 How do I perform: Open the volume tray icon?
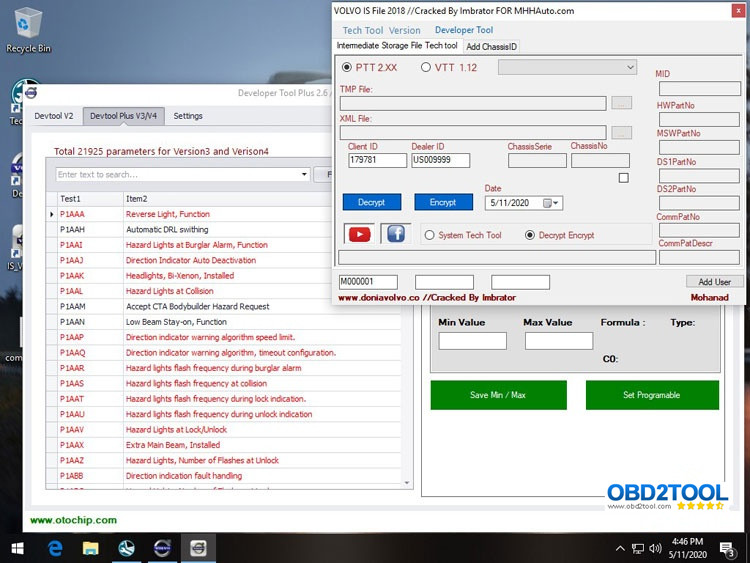[x=655, y=549]
